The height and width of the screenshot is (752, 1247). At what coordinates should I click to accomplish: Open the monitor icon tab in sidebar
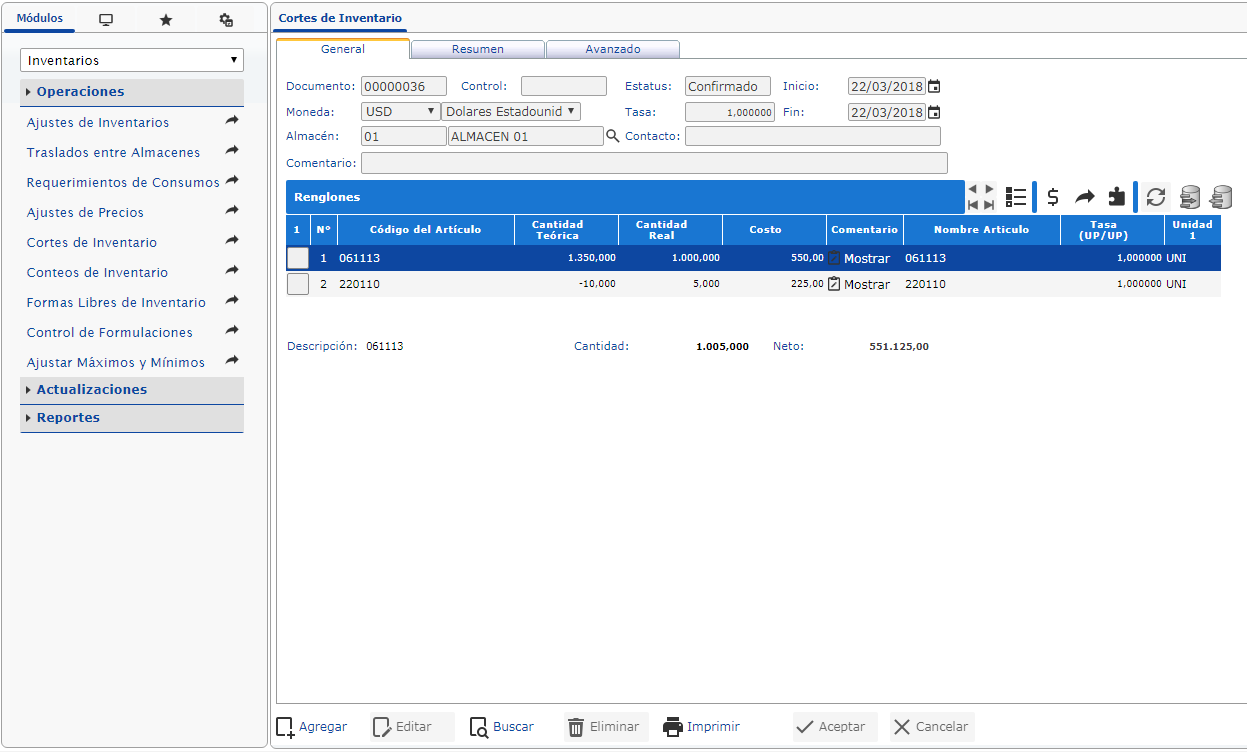coord(106,20)
